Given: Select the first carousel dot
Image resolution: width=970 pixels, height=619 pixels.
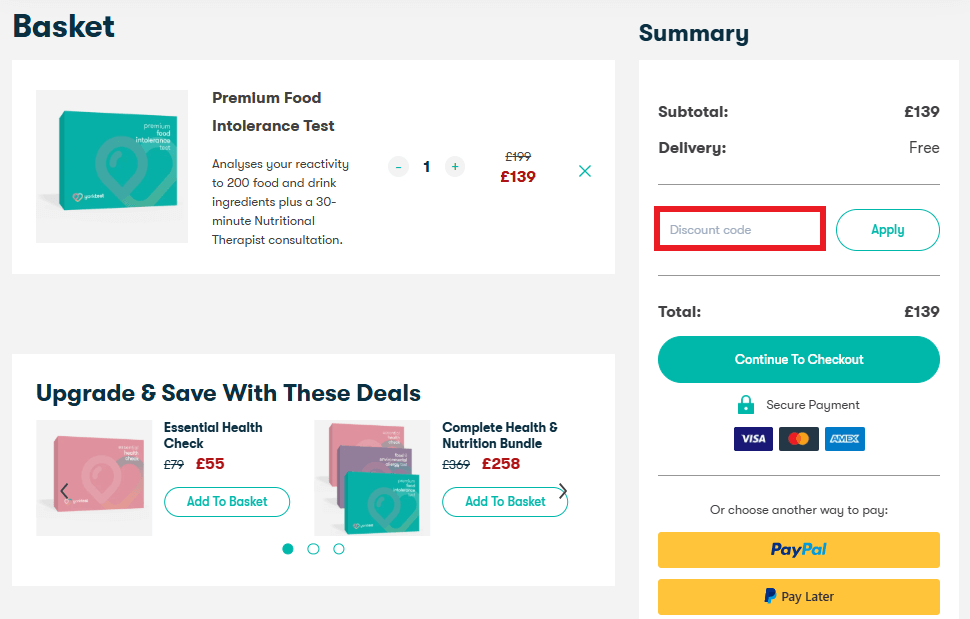Looking at the screenshot, I should click(288, 549).
